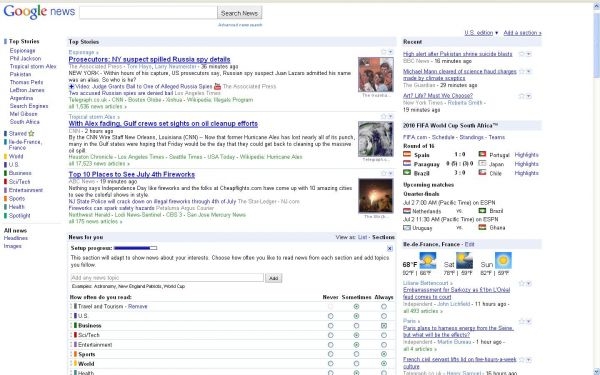Screen dimensions: 600x375
Task: Click the star icon next to Starred
Action: [x=31, y=134]
